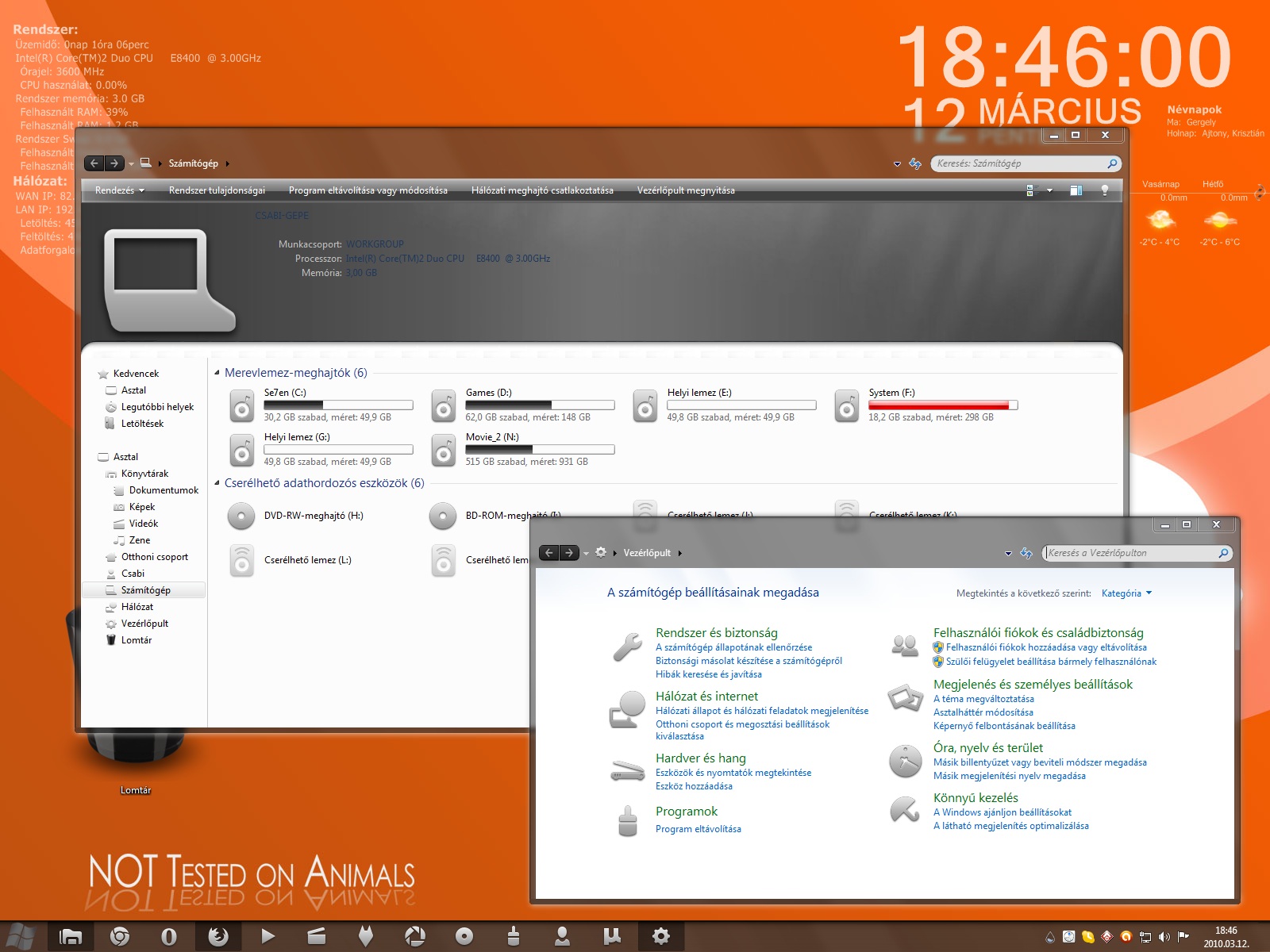Launch Chrome from the taskbar
The height and width of the screenshot is (952, 1270).
(120, 937)
